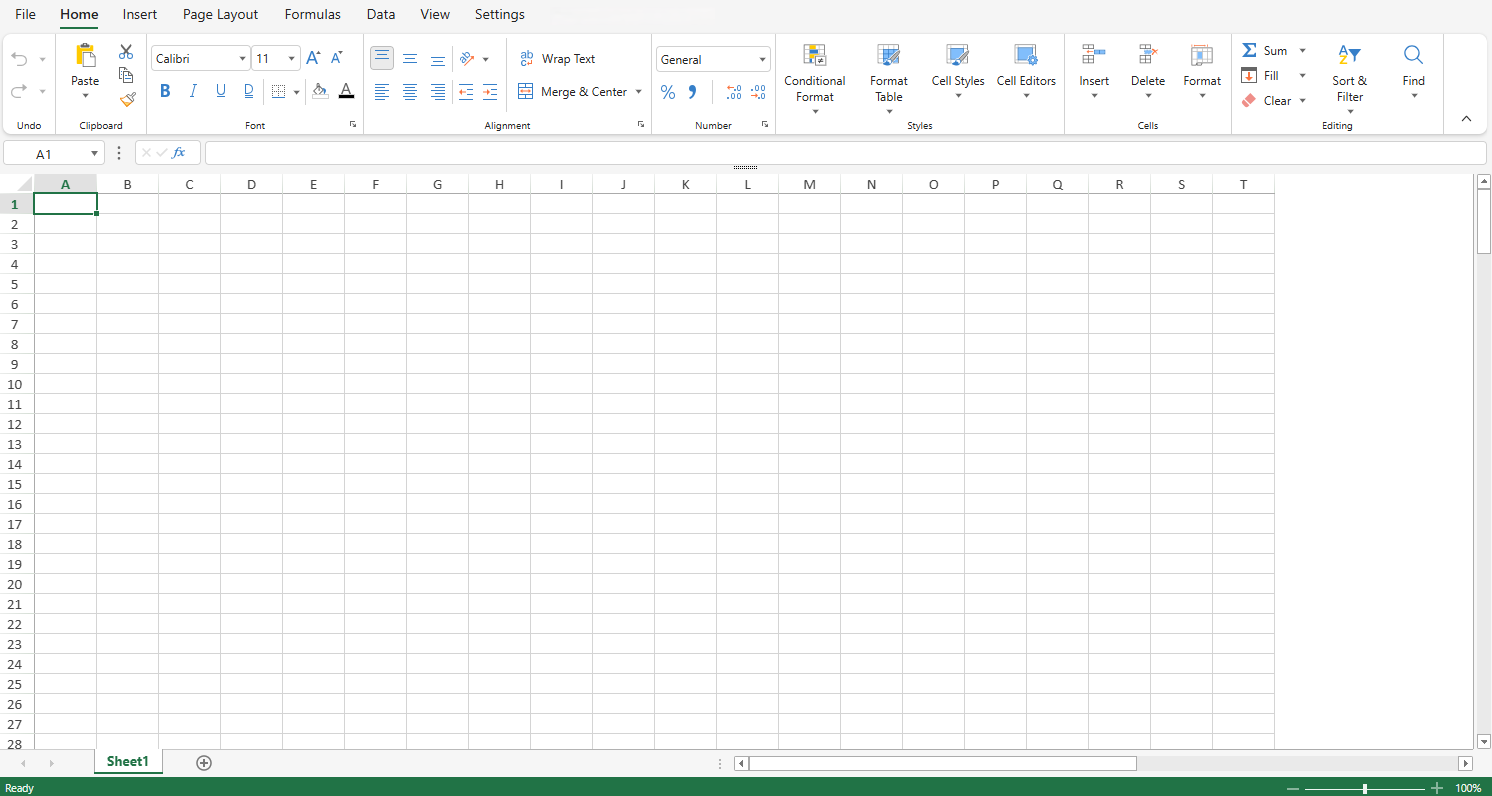Click the decrease indent icon

pos(466,91)
